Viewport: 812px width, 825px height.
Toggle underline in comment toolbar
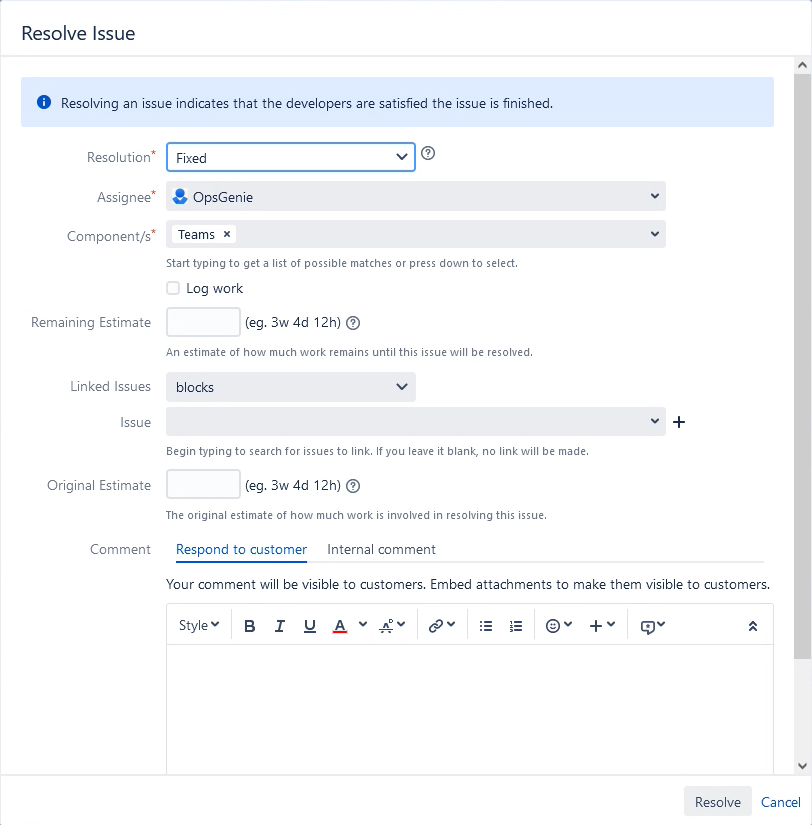(309, 626)
